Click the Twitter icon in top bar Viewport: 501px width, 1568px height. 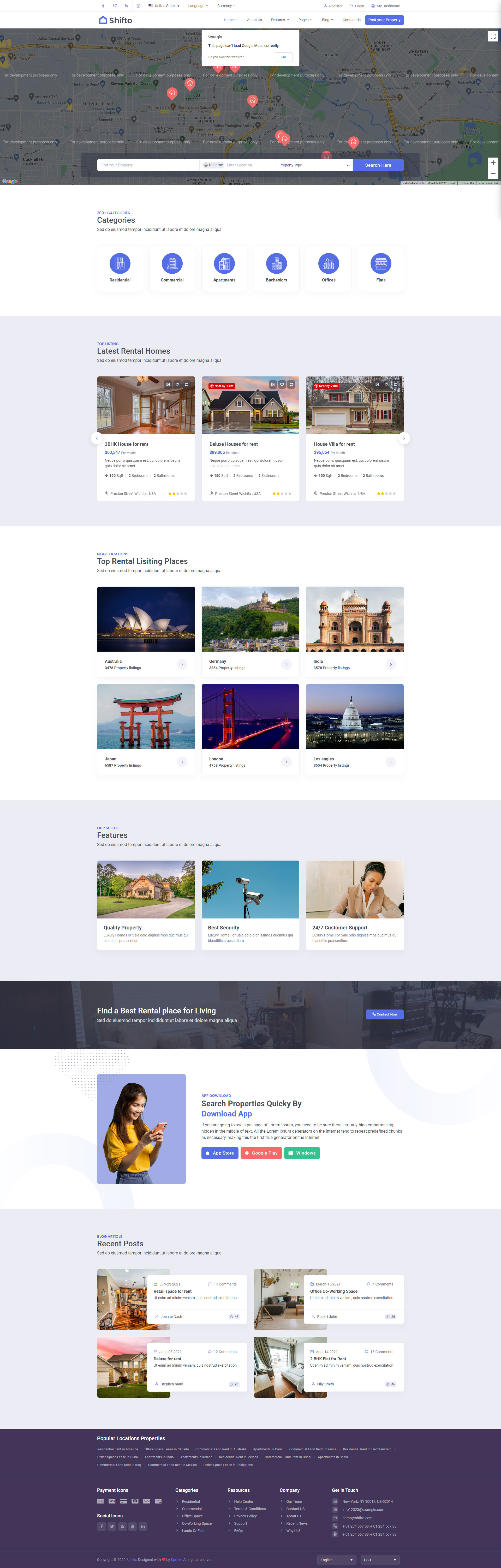(x=115, y=6)
